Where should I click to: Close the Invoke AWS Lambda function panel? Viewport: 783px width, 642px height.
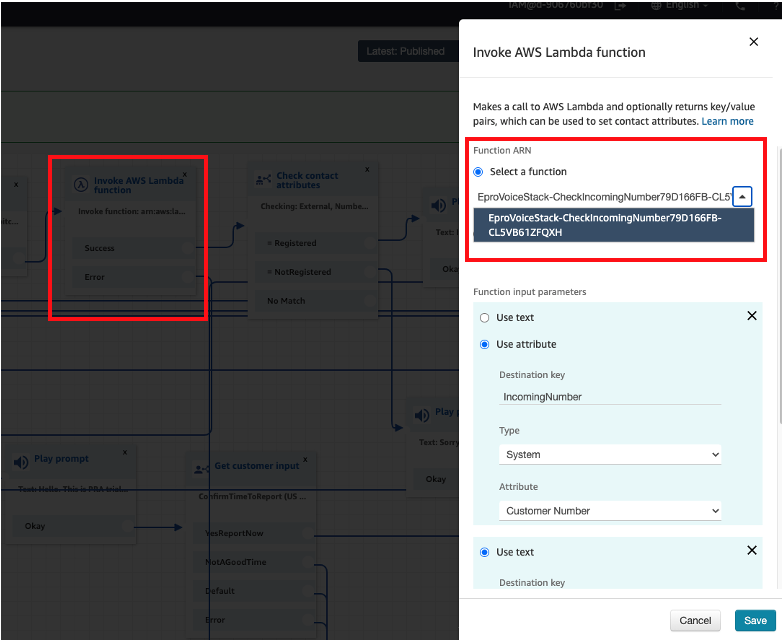[x=754, y=42]
